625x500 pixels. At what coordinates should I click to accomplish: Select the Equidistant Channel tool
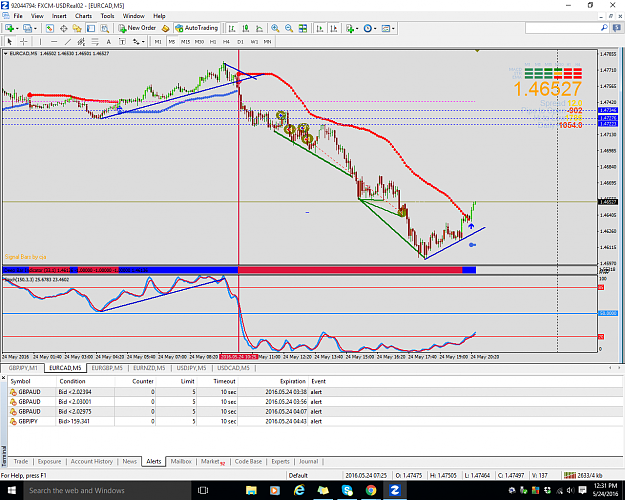tap(81, 41)
